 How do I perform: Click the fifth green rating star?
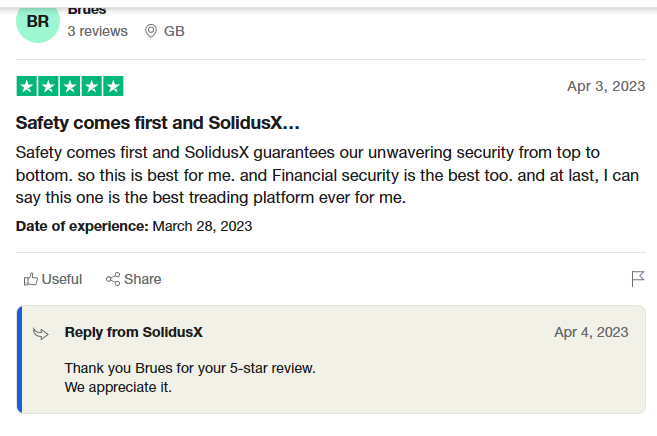(113, 86)
